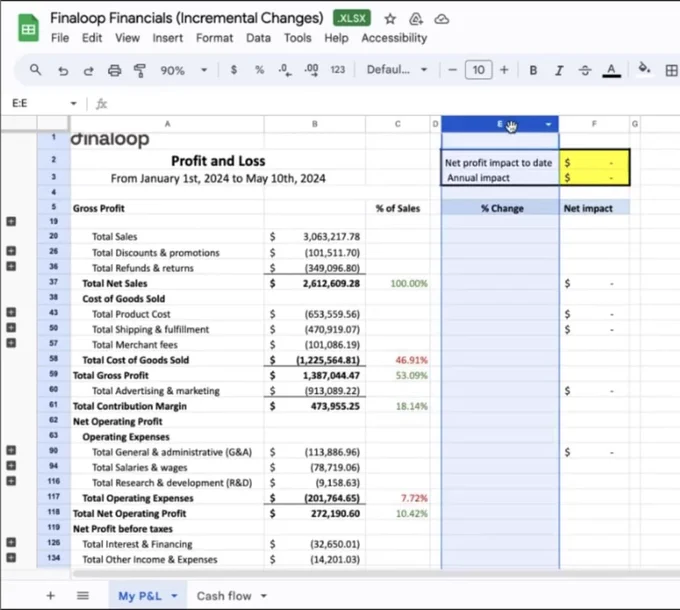Open the text color picker
The image size is (680, 610).
click(x=611, y=70)
